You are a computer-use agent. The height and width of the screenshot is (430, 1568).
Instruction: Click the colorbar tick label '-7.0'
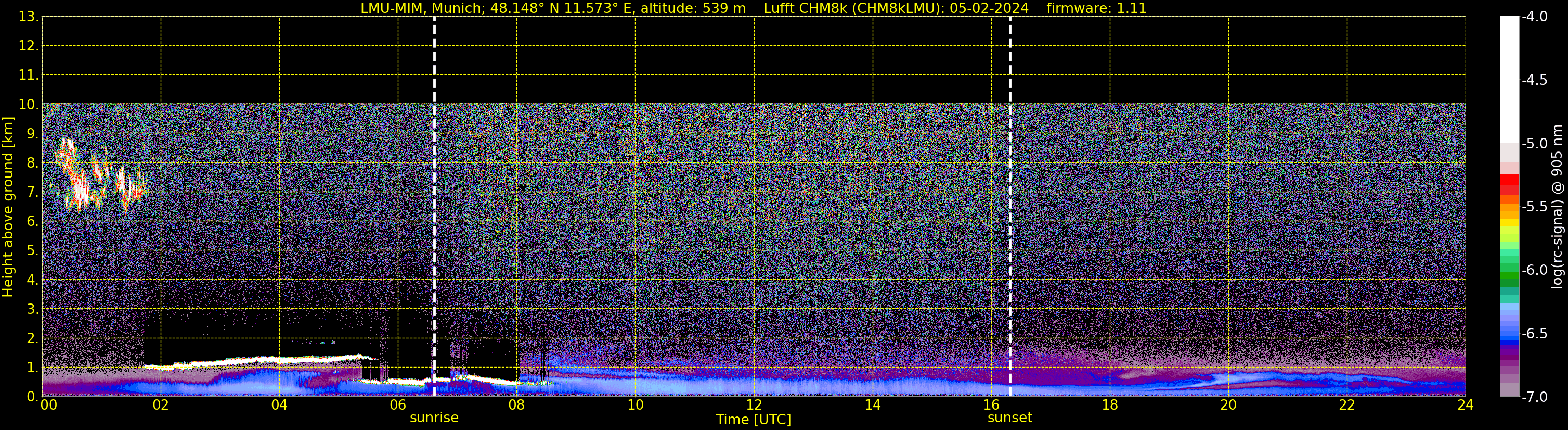1534,397
